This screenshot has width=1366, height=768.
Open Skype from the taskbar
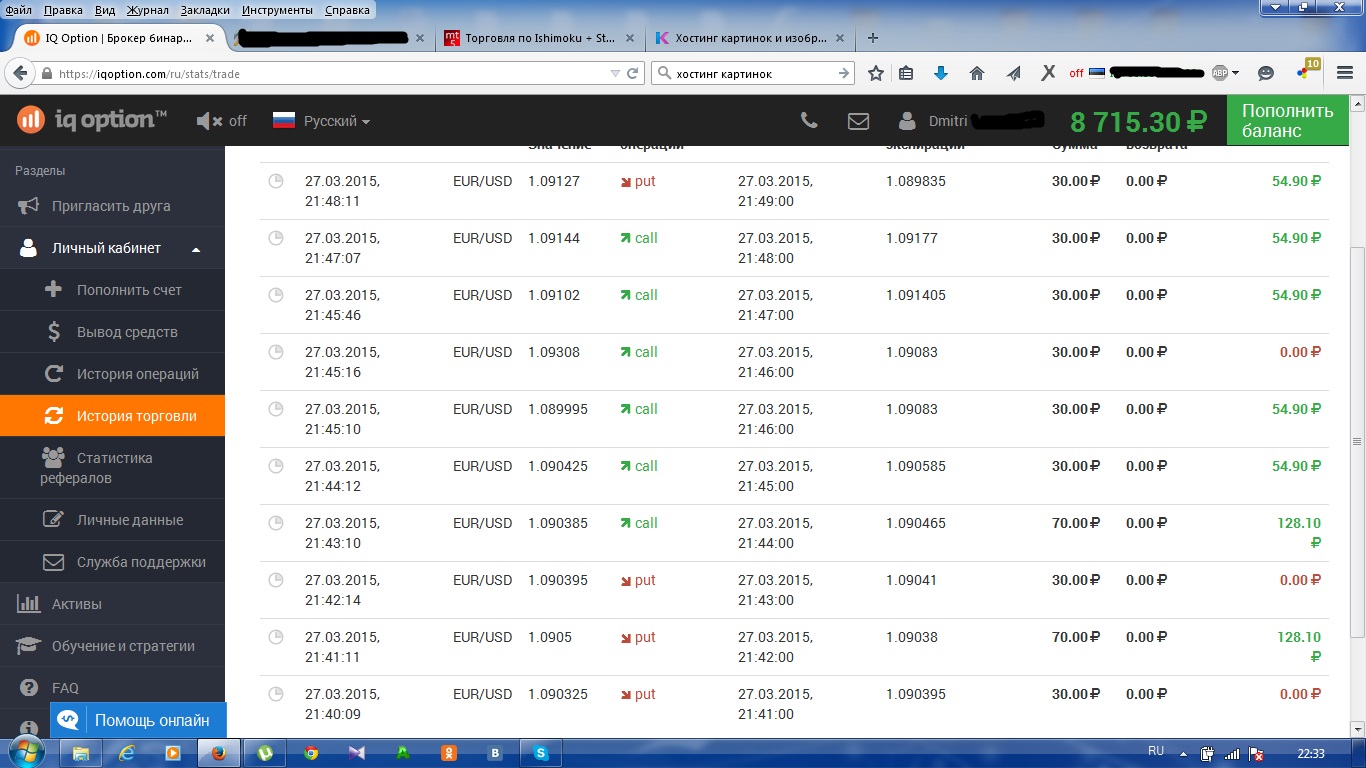pyautogui.click(x=541, y=753)
